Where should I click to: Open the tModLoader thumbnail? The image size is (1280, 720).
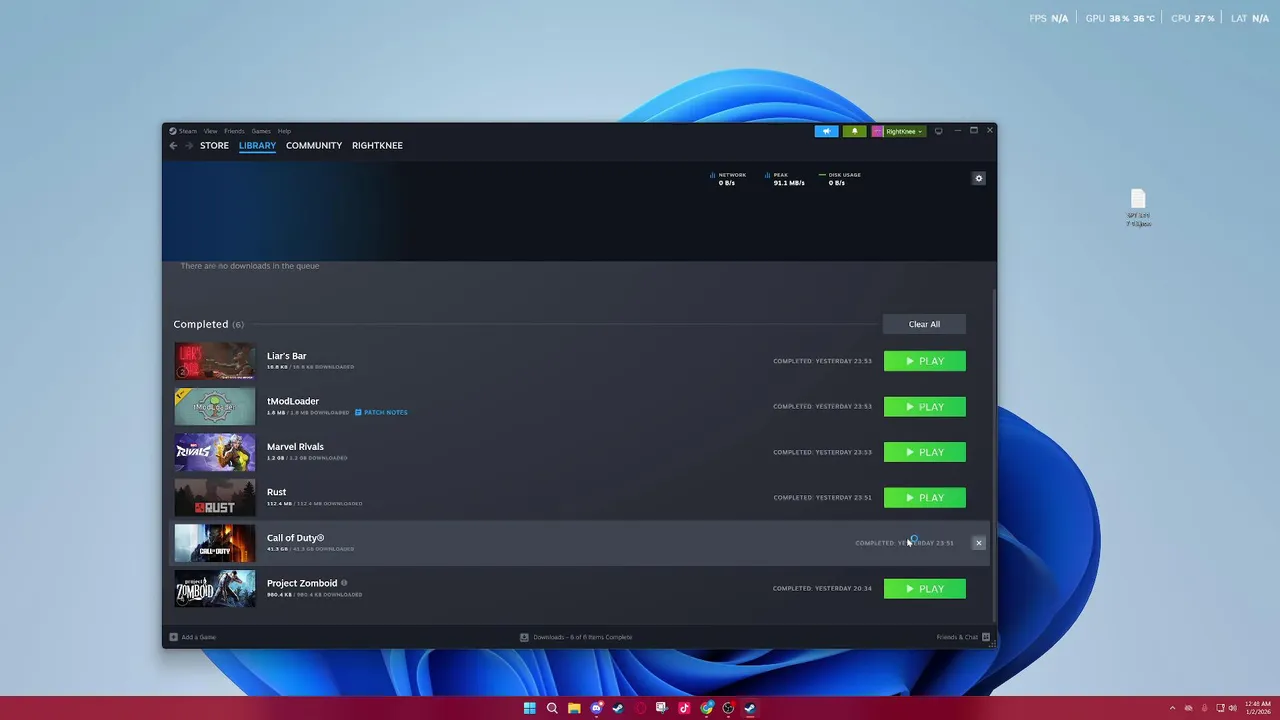click(215, 407)
